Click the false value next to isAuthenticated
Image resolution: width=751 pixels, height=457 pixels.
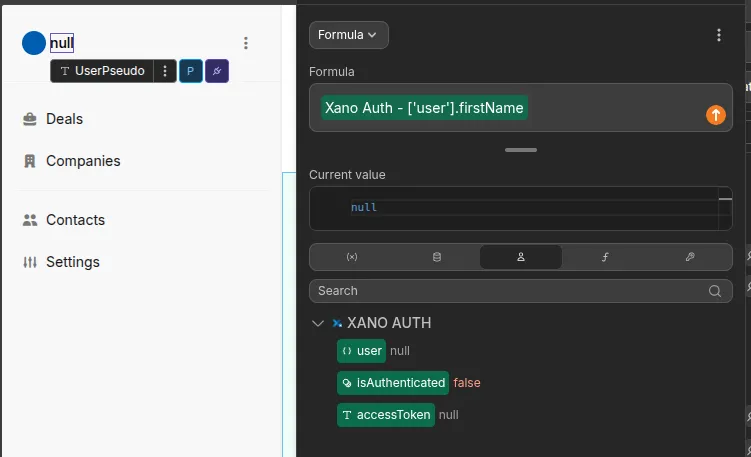(467, 383)
